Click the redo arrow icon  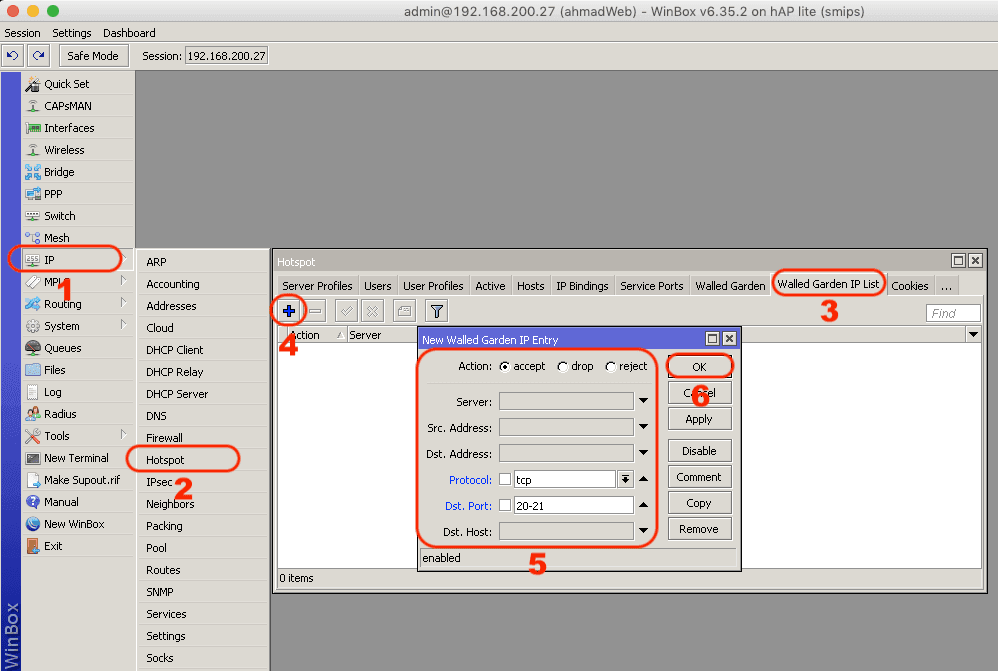pyautogui.click(x=38, y=56)
